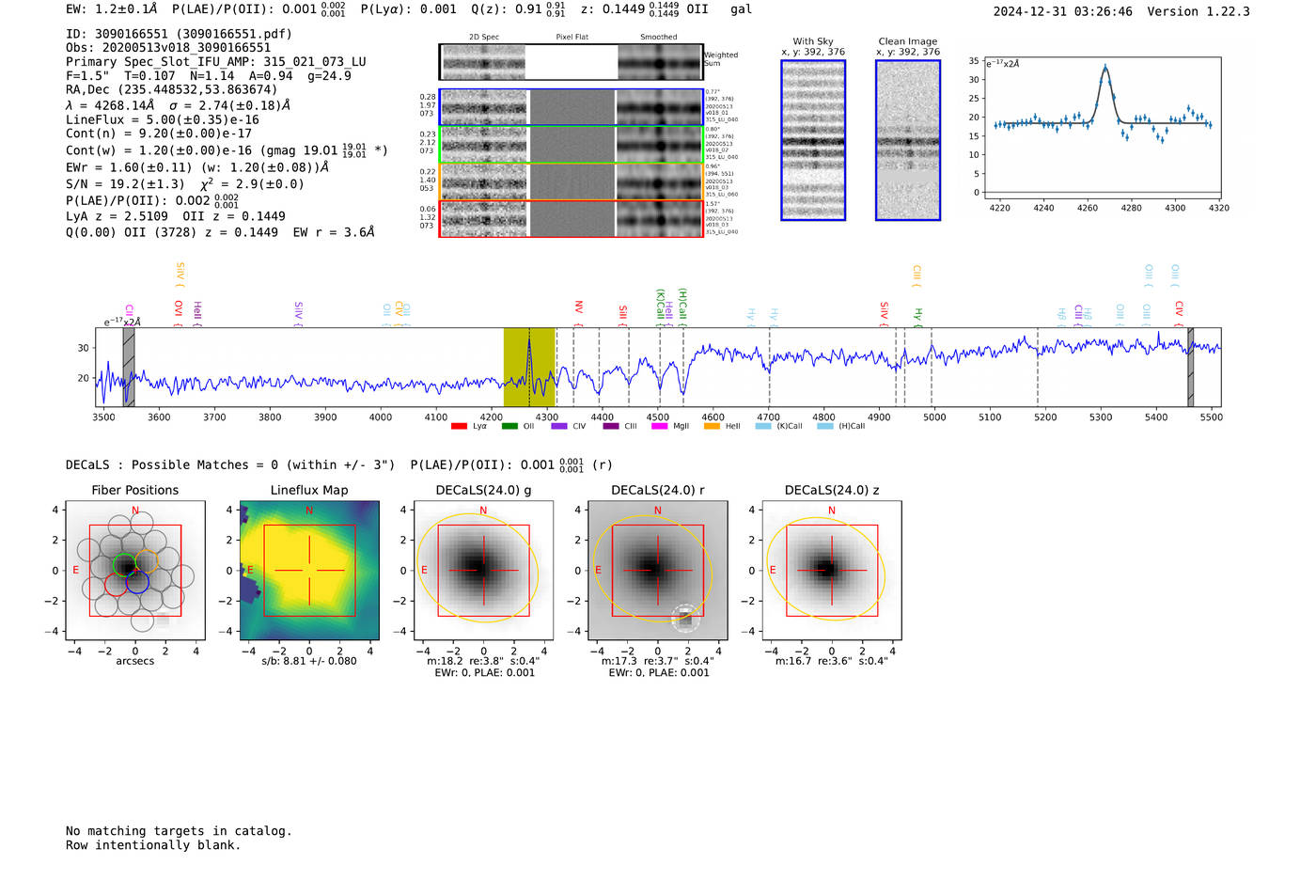Click the 'LyA z = 2.5109' redshift line

click(x=176, y=216)
